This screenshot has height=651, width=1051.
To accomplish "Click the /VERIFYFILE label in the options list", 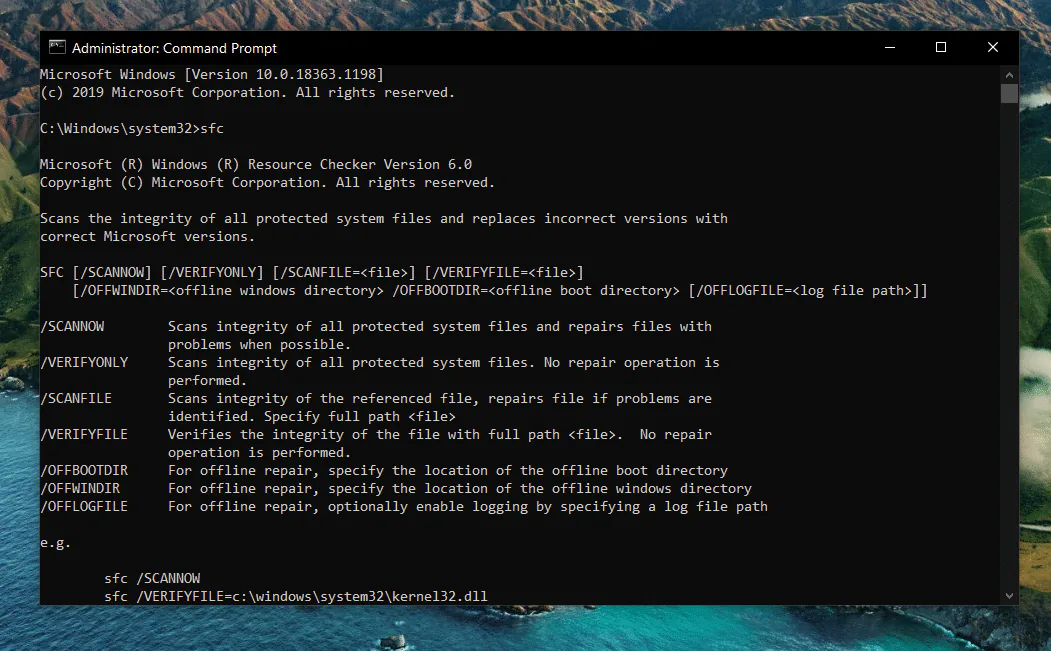I will 84,434.
